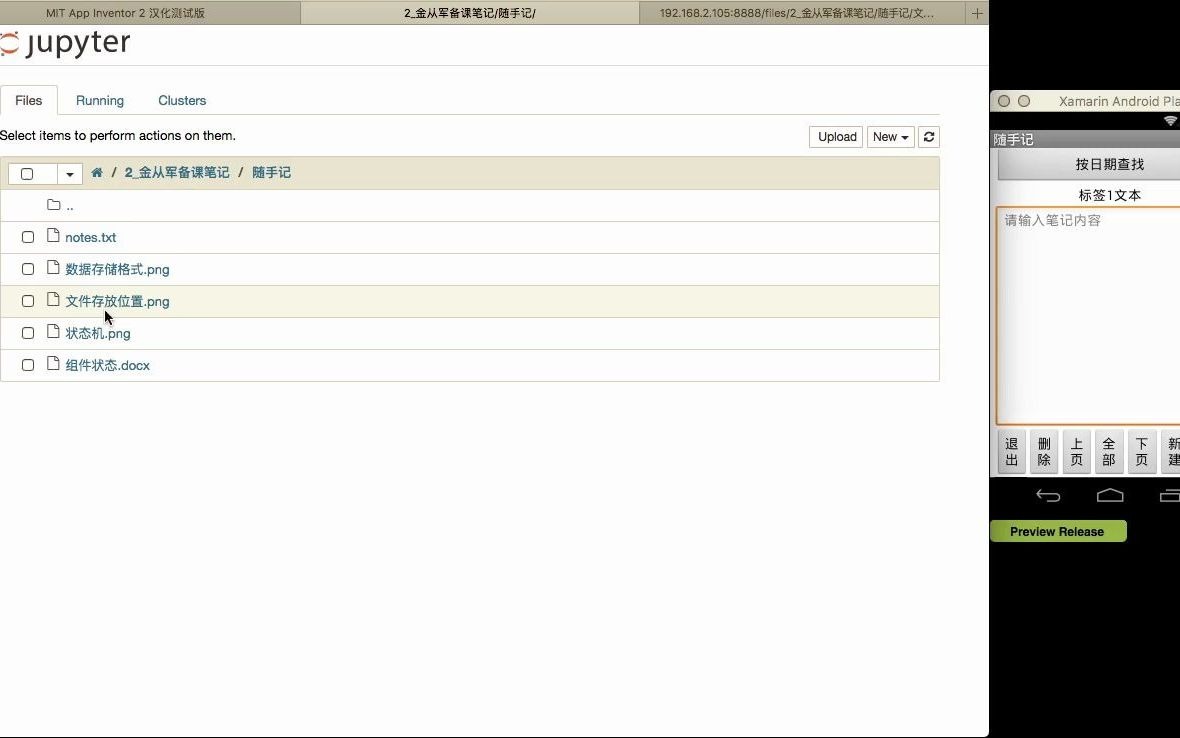Click the Jupyter logo
The width and height of the screenshot is (1180, 738).
pyautogui.click(x=66, y=43)
